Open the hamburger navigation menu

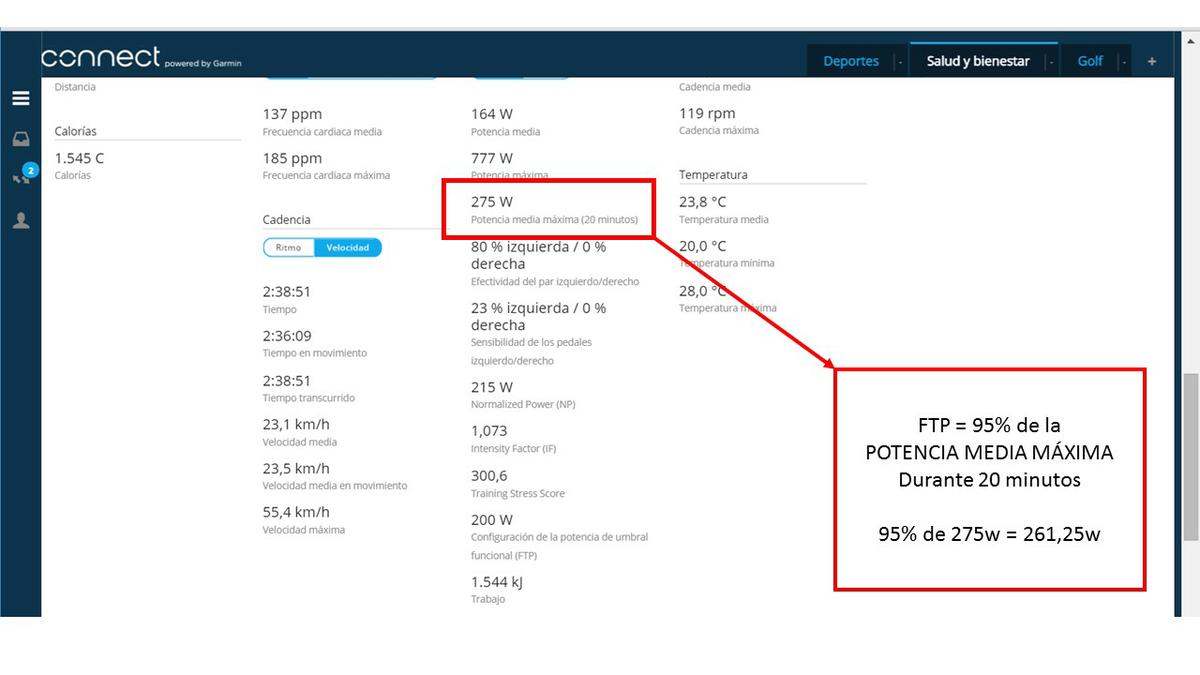pyautogui.click(x=20, y=98)
